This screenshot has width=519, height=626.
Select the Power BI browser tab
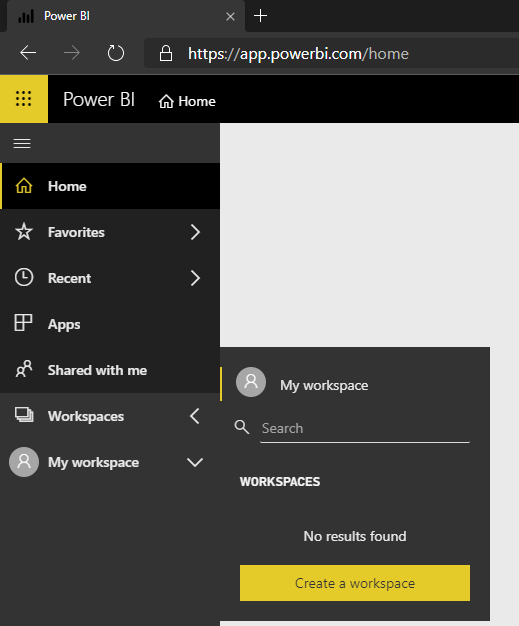point(126,16)
